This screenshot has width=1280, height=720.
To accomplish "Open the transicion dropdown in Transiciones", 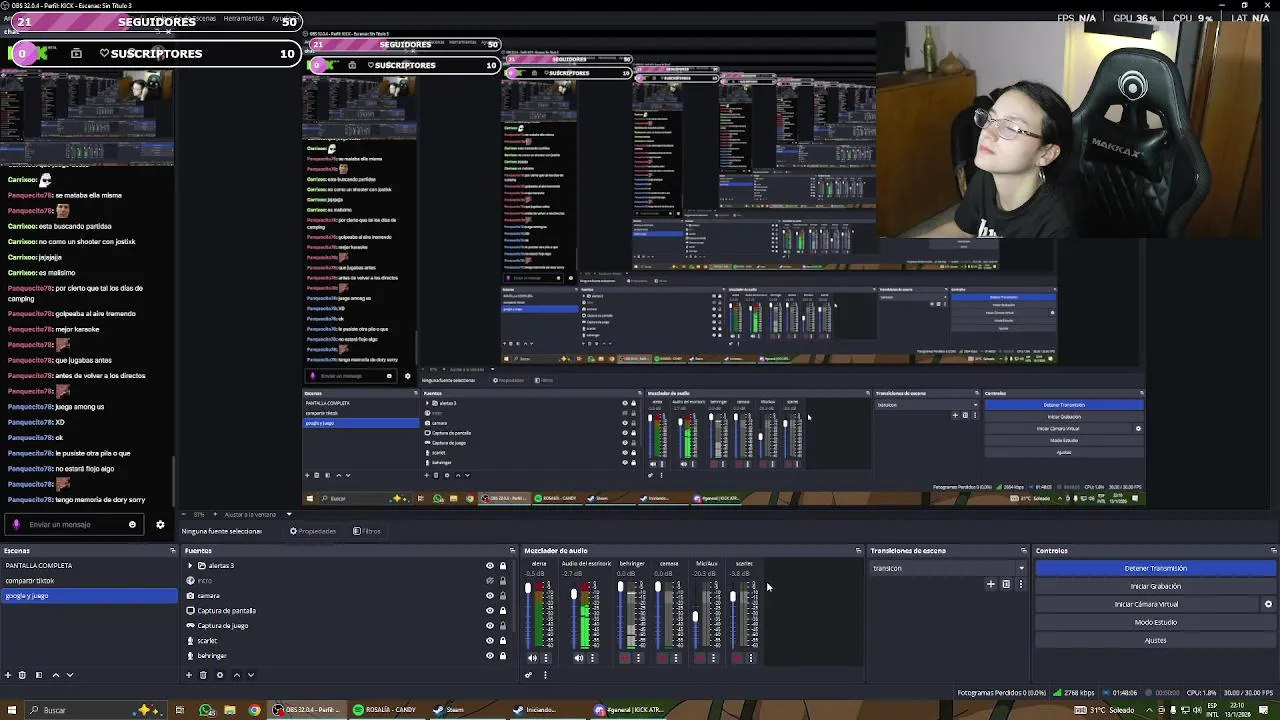I will (x=948, y=568).
